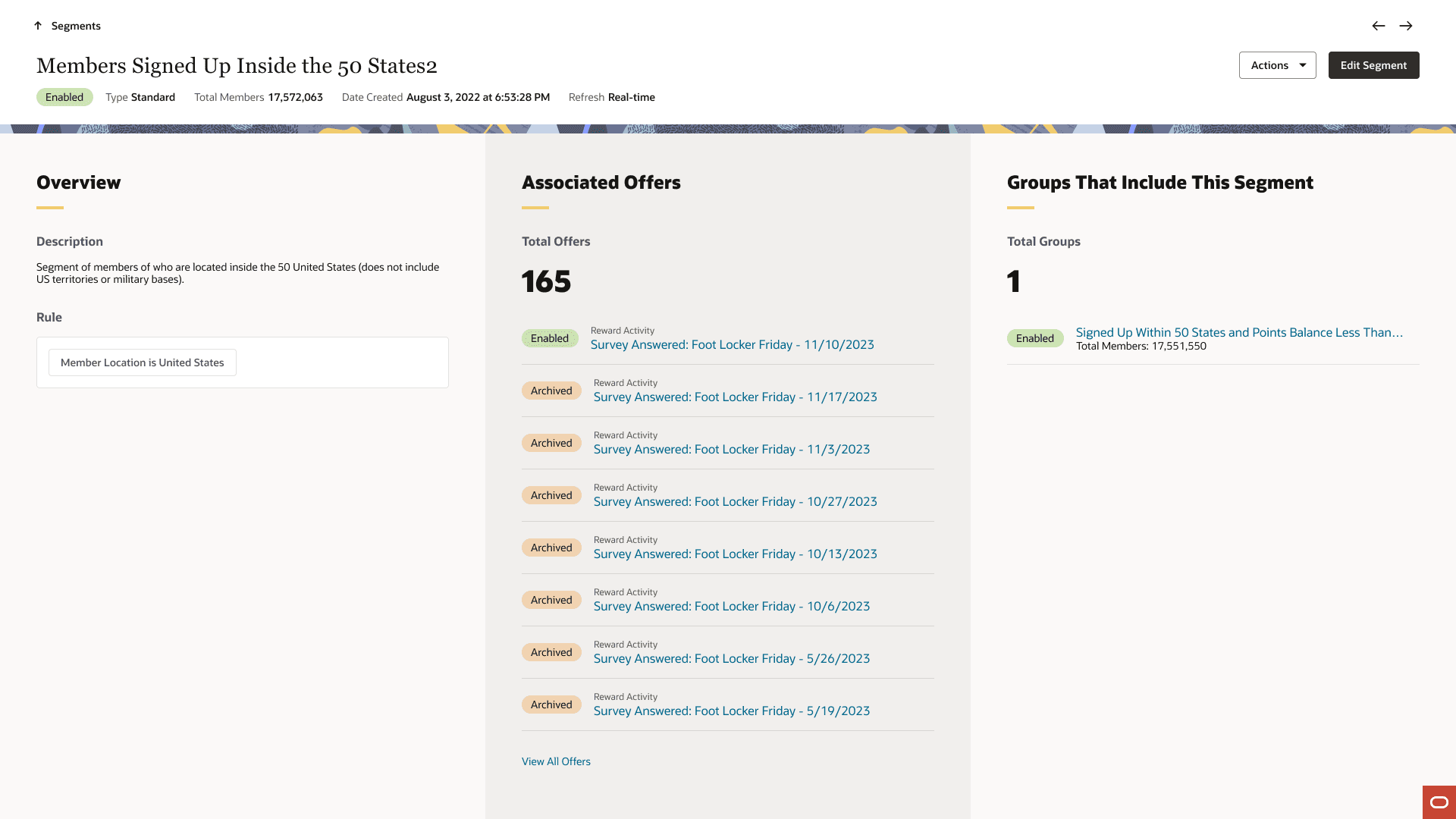The width and height of the screenshot is (1456, 819).
Task: Open Foot Locker Friday 10/13/2023 offer
Action: point(735,554)
